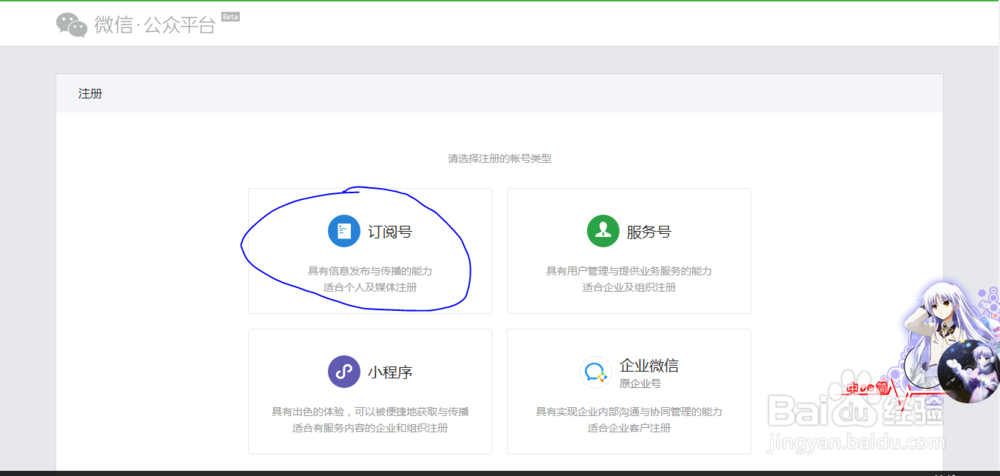Image resolution: width=1000 pixels, height=476 pixels.
Task: Open the 微信·公众平台 home title
Action: (155, 24)
